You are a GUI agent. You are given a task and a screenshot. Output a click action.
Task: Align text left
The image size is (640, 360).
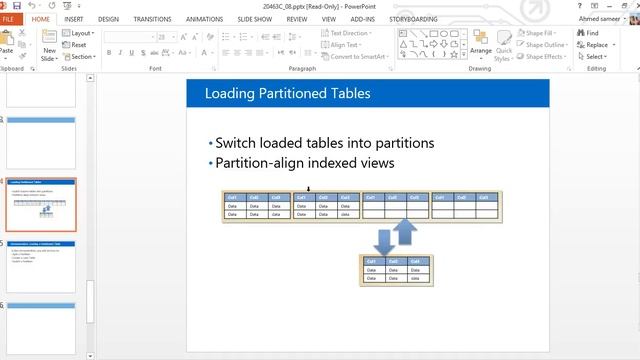pos(226,53)
